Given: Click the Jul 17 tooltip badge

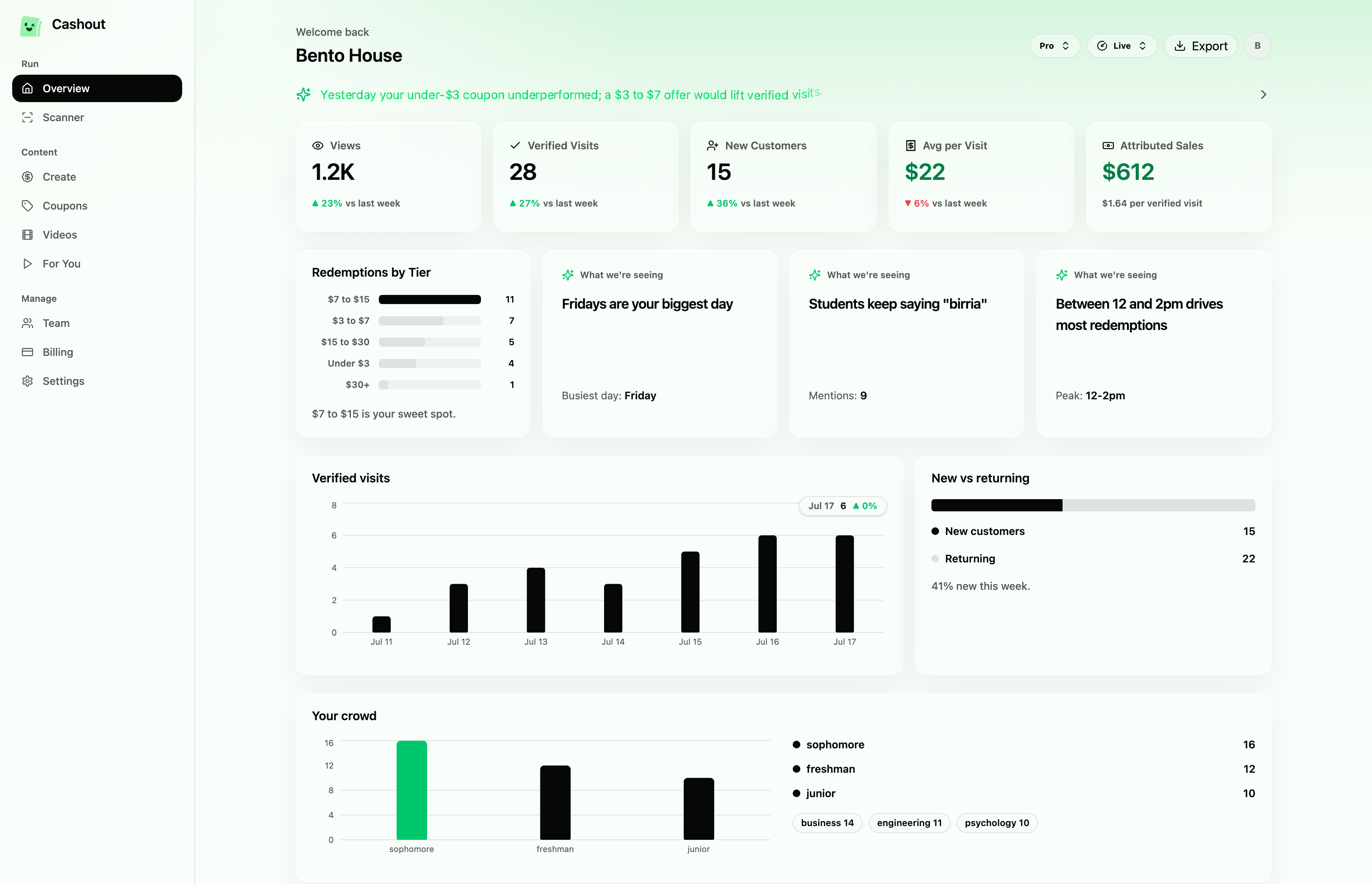Looking at the screenshot, I should [x=843, y=506].
